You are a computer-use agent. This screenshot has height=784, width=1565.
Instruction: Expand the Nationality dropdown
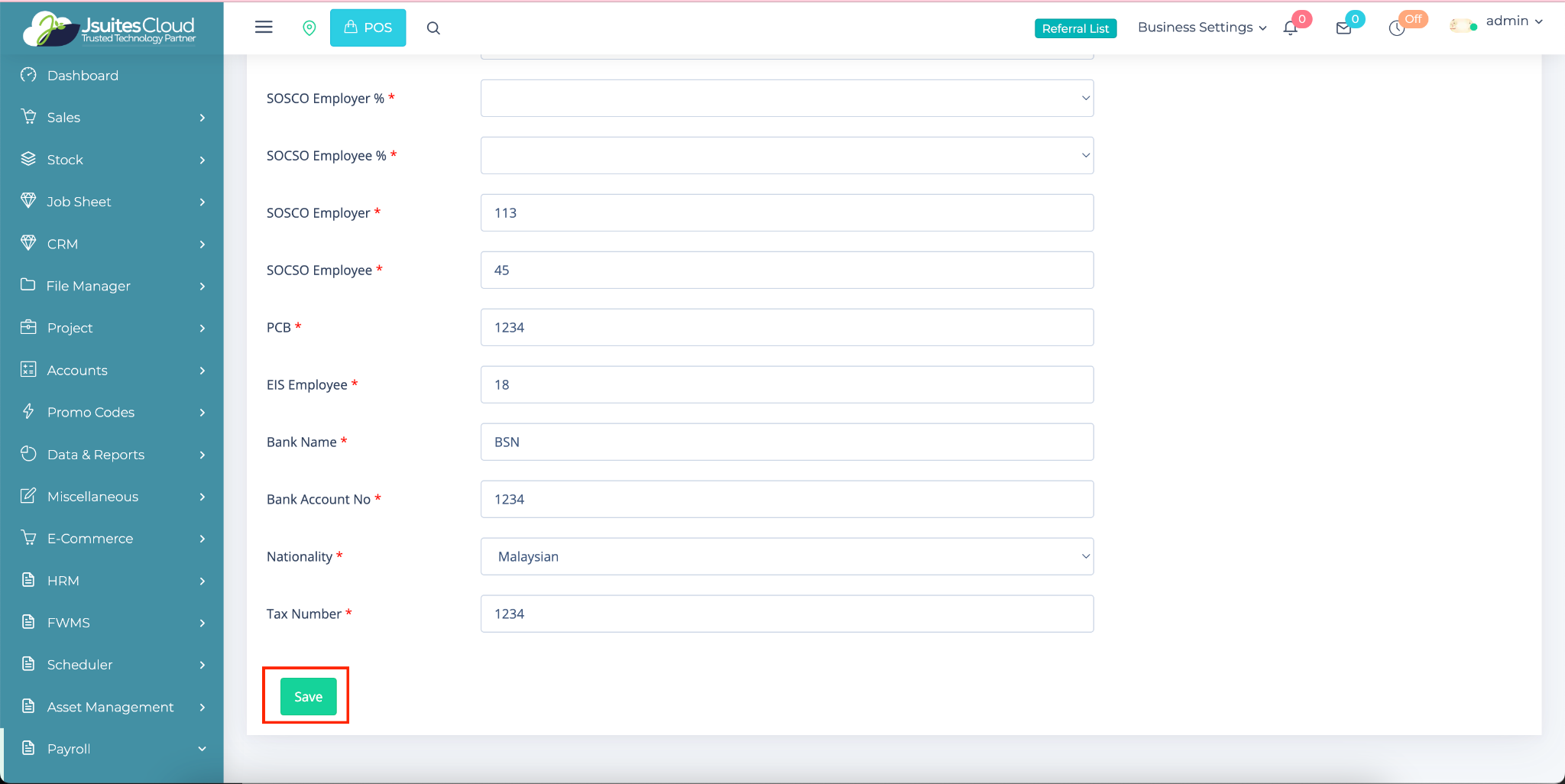pyautogui.click(x=786, y=557)
